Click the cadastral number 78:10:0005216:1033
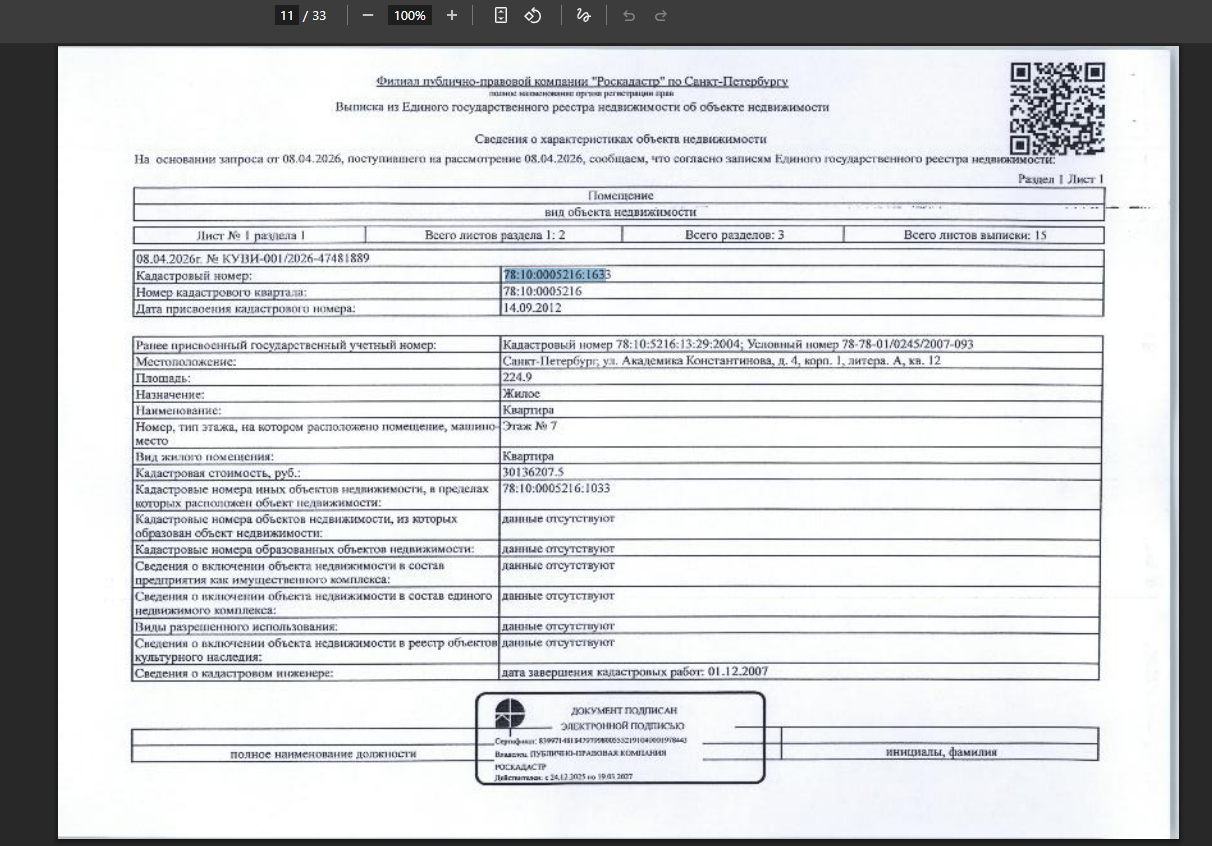The width and height of the screenshot is (1212, 846). [x=556, y=489]
